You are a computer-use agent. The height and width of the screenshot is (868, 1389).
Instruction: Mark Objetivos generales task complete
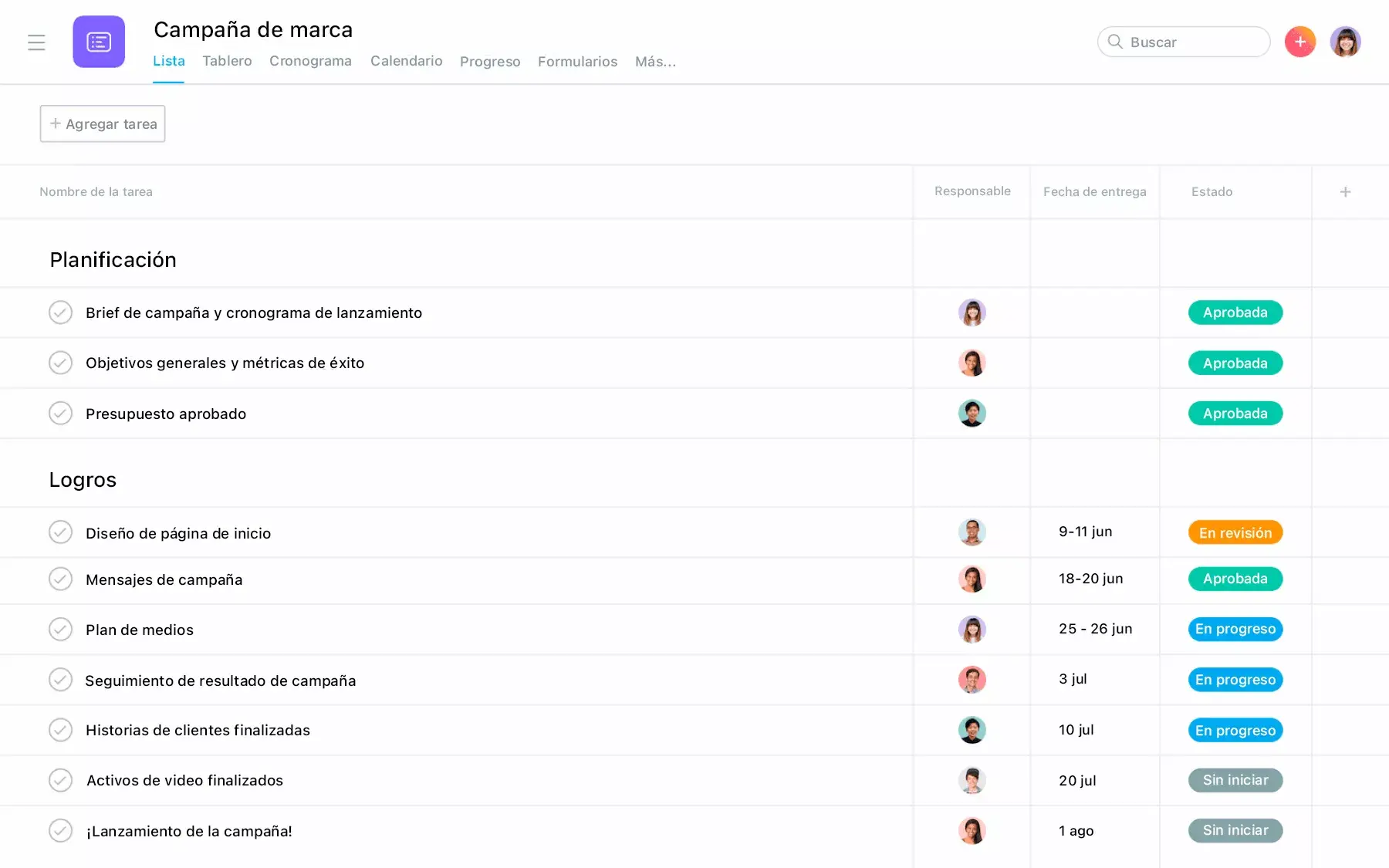60,363
